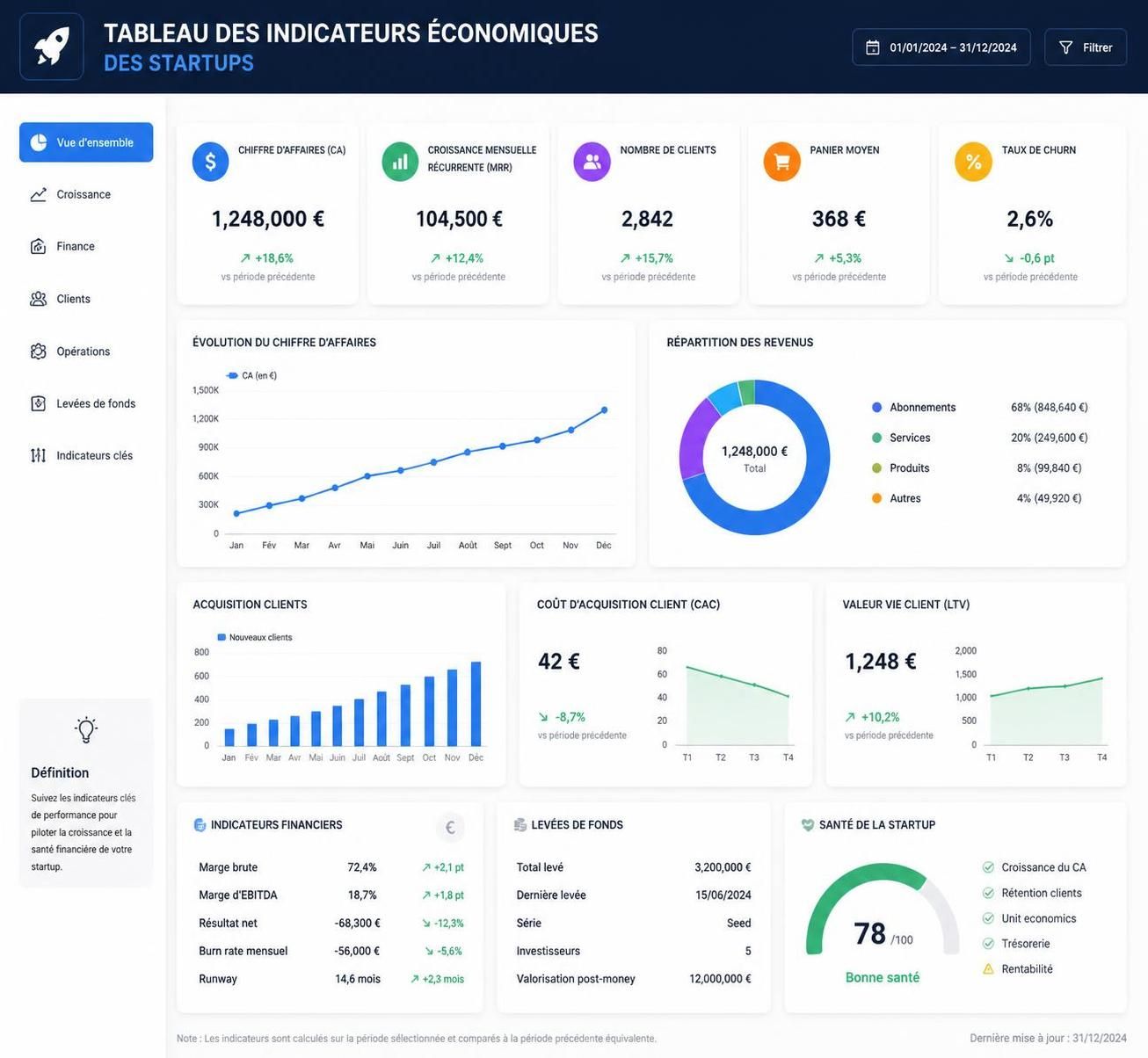
Task: Click the Marge brute 72,4% value
Action: tap(362, 867)
